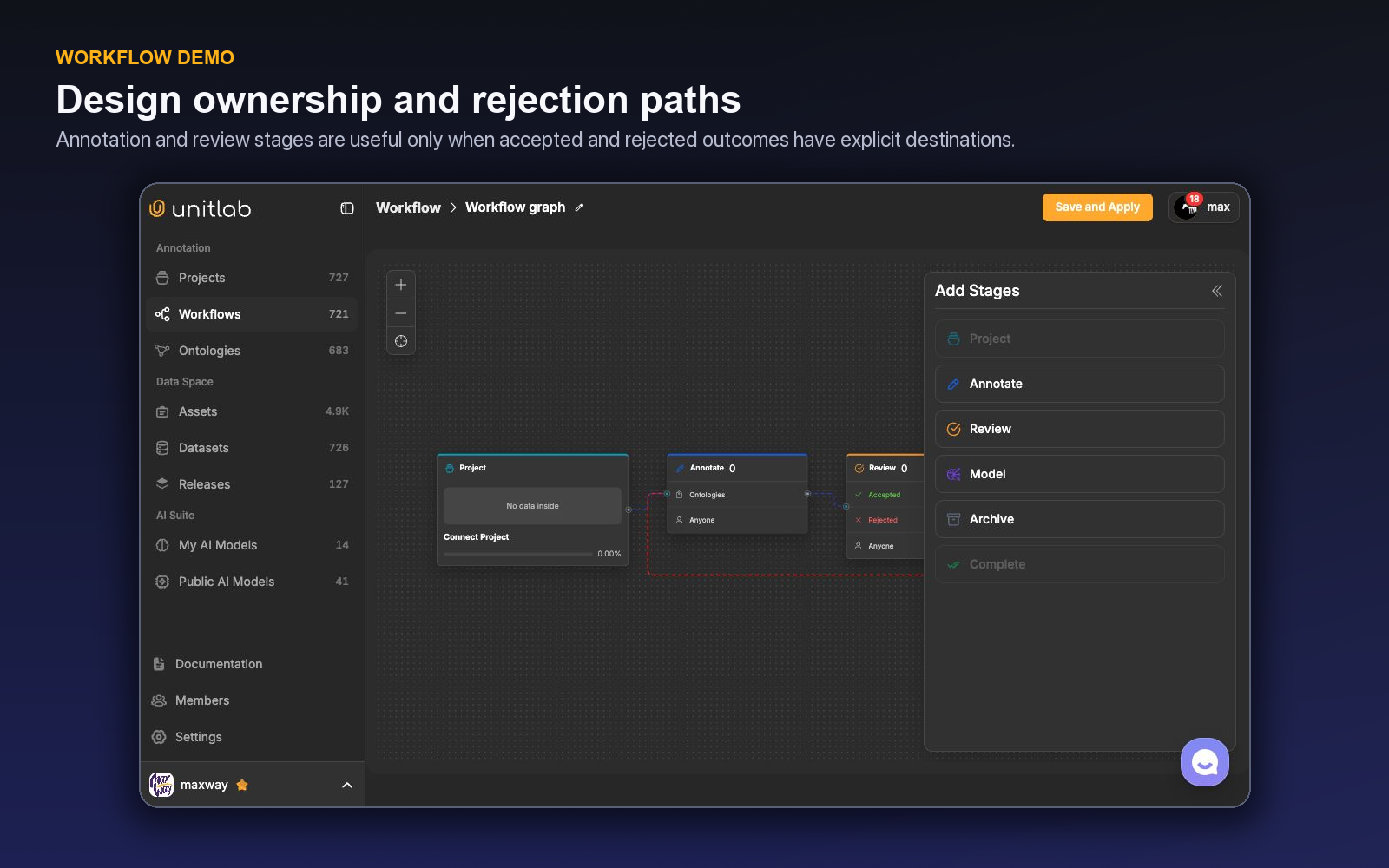Expand the maxway workspace chevron
1389x868 pixels.
pyautogui.click(x=347, y=786)
